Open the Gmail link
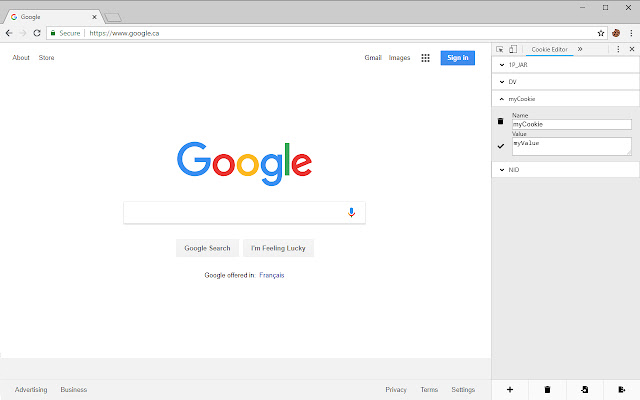Image resolution: width=640 pixels, height=400 pixels. pos(373,58)
